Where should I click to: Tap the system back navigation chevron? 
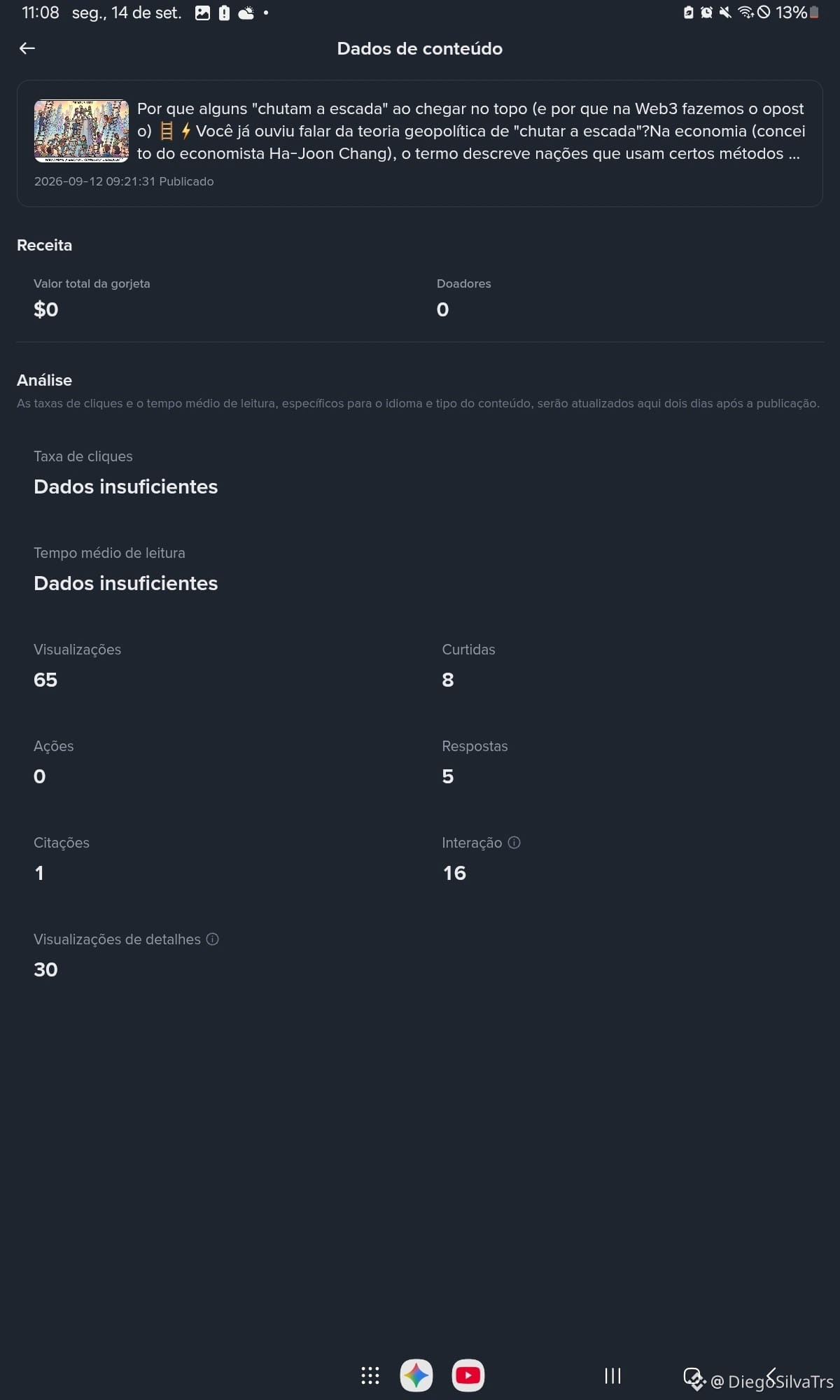click(x=771, y=1375)
